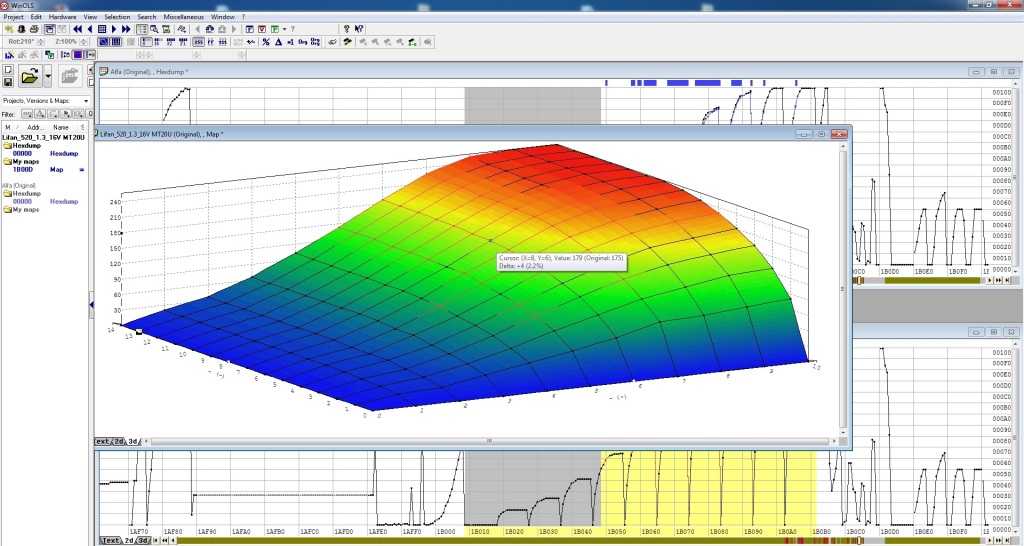
Task: Select Lifan_520_1.3_16V MT20U project
Action: point(44,138)
